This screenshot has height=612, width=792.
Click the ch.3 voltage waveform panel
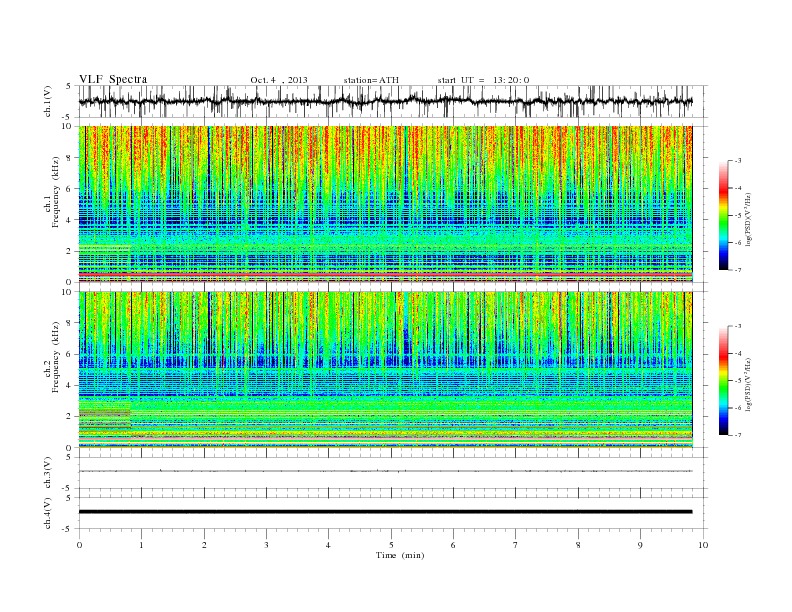tap(393, 473)
